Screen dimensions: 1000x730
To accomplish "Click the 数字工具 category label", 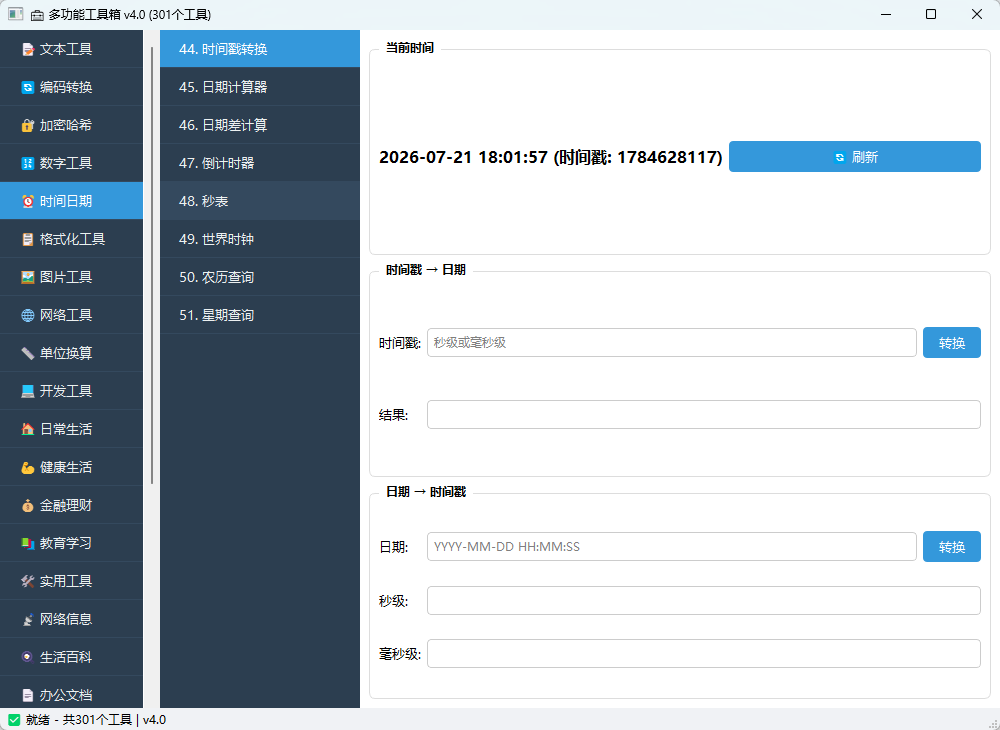I will tap(66, 163).
